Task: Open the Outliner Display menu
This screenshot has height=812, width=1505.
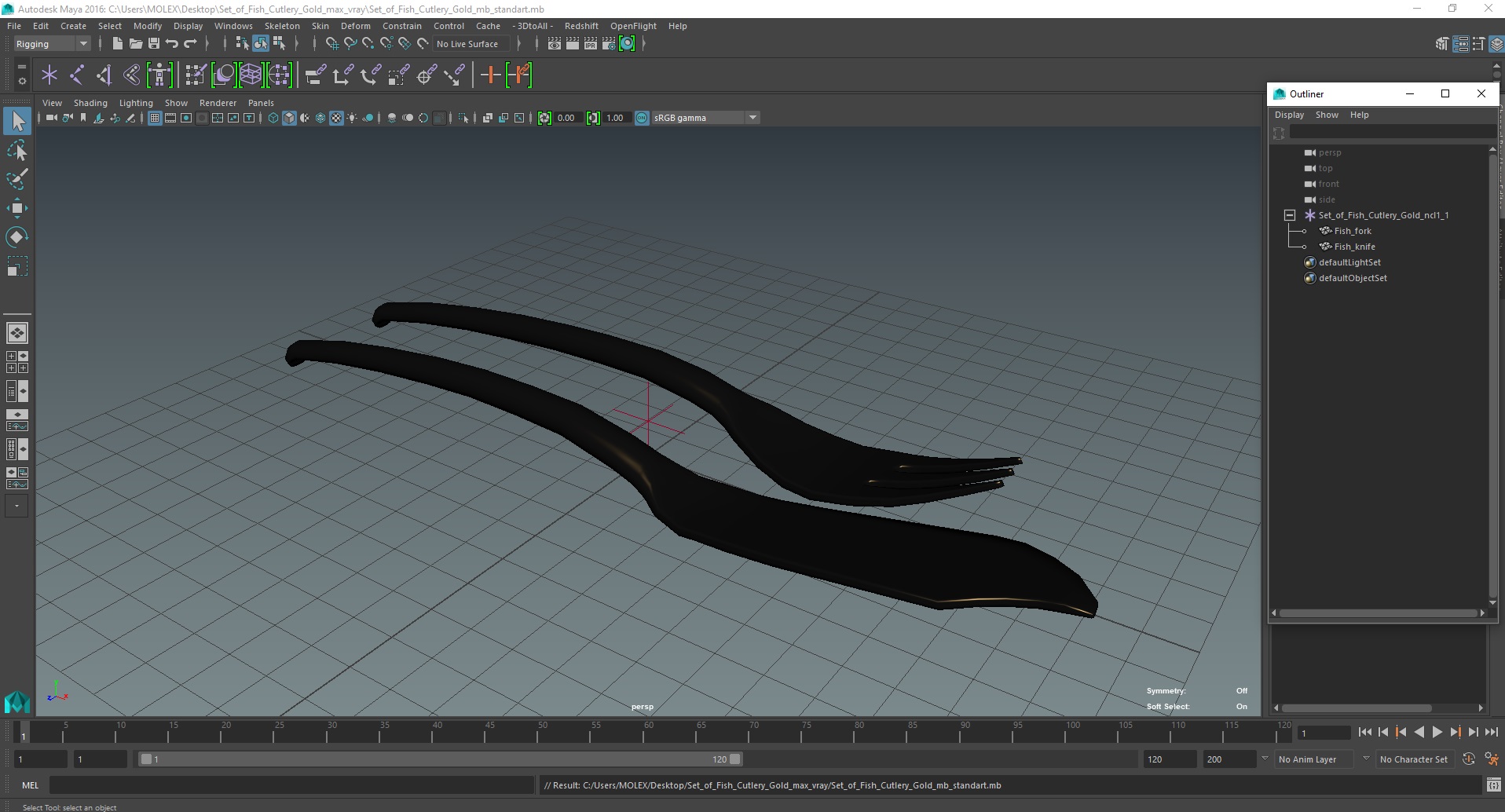Action: [x=1289, y=115]
